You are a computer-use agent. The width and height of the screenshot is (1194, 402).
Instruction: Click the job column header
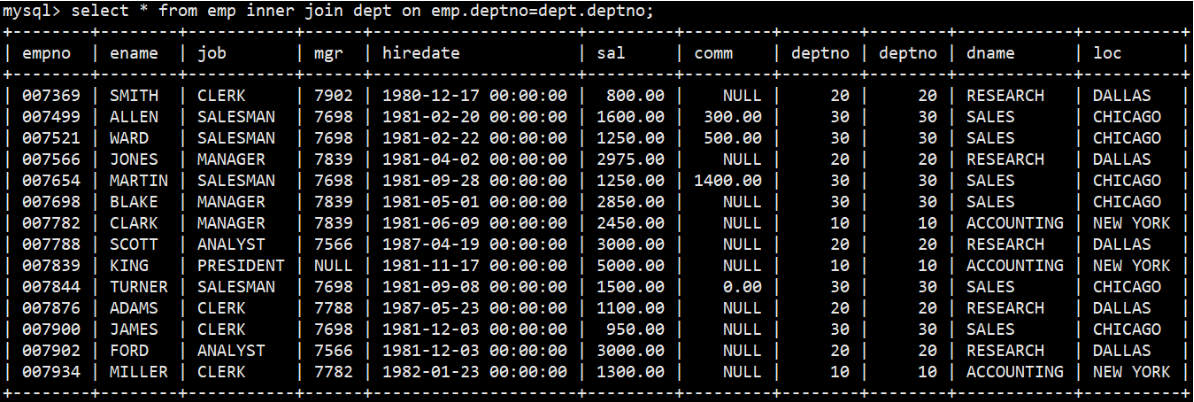(x=212, y=55)
